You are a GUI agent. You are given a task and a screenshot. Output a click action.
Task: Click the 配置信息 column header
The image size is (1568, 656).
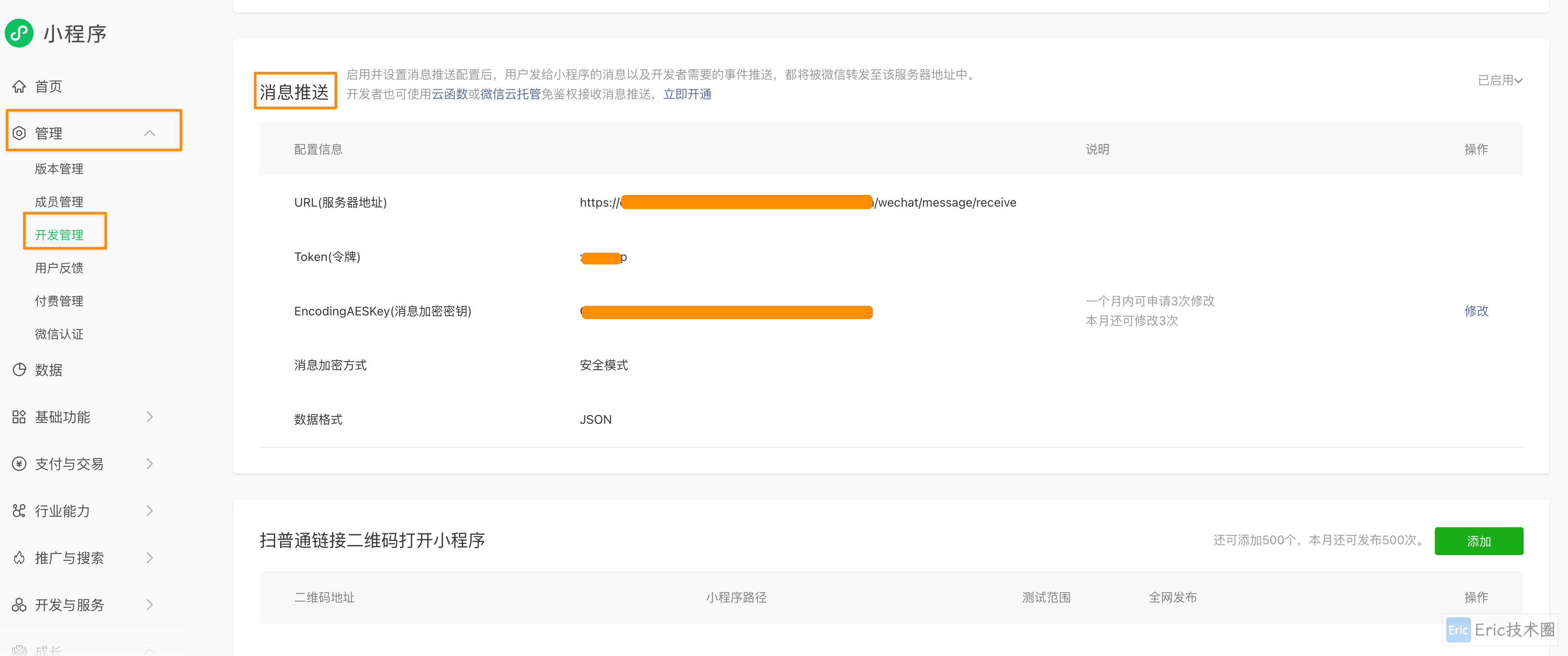(x=318, y=149)
